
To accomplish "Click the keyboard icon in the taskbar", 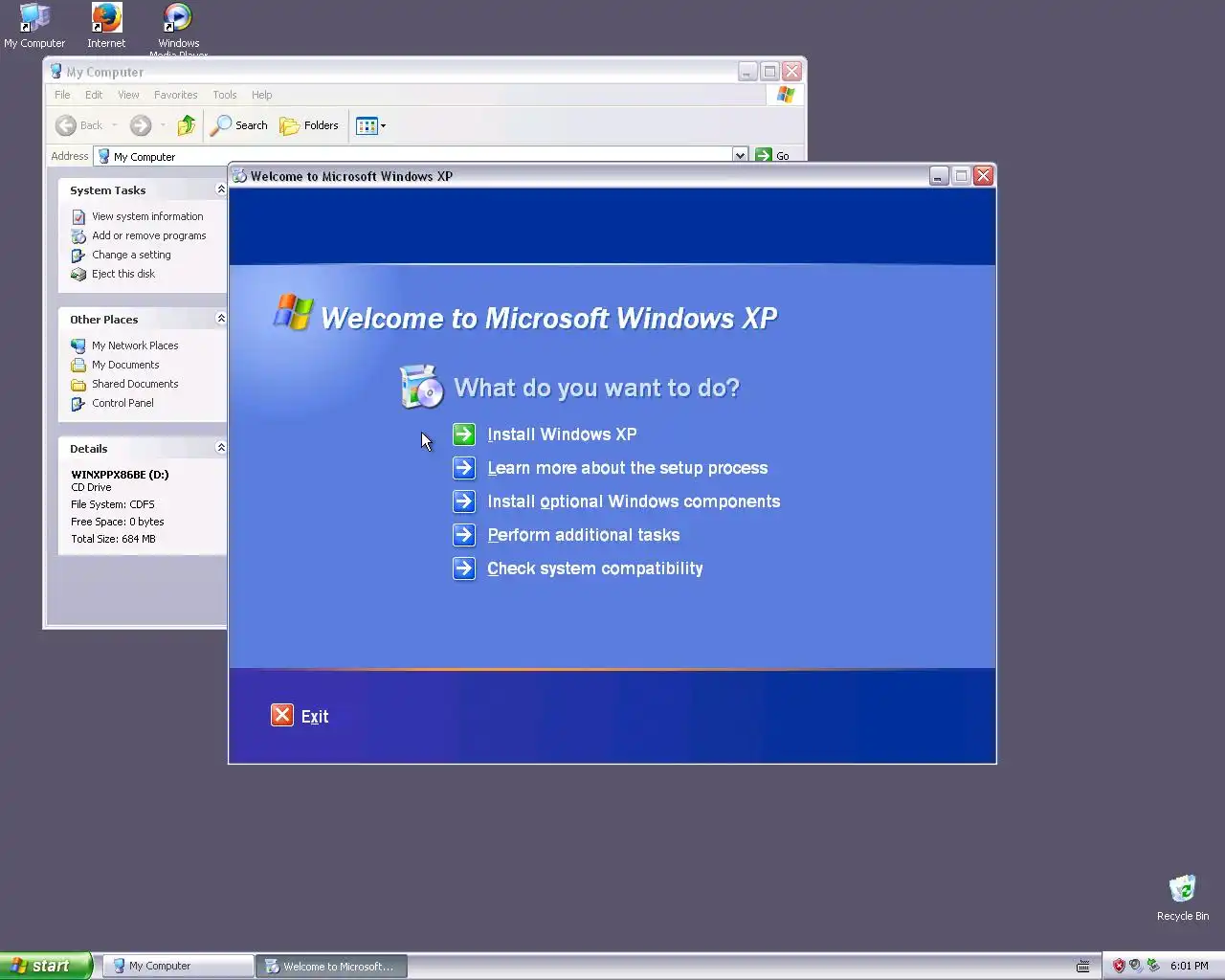I will 1083,966.
